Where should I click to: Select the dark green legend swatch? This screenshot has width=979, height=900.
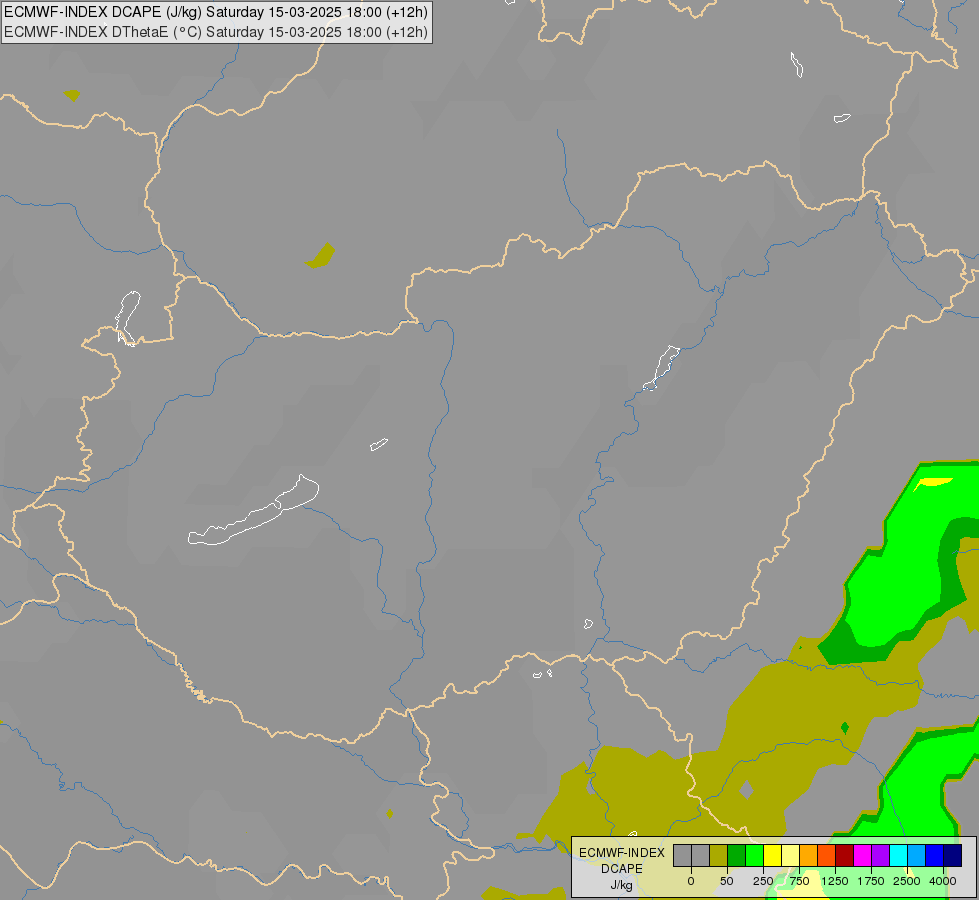pos(737,856)
